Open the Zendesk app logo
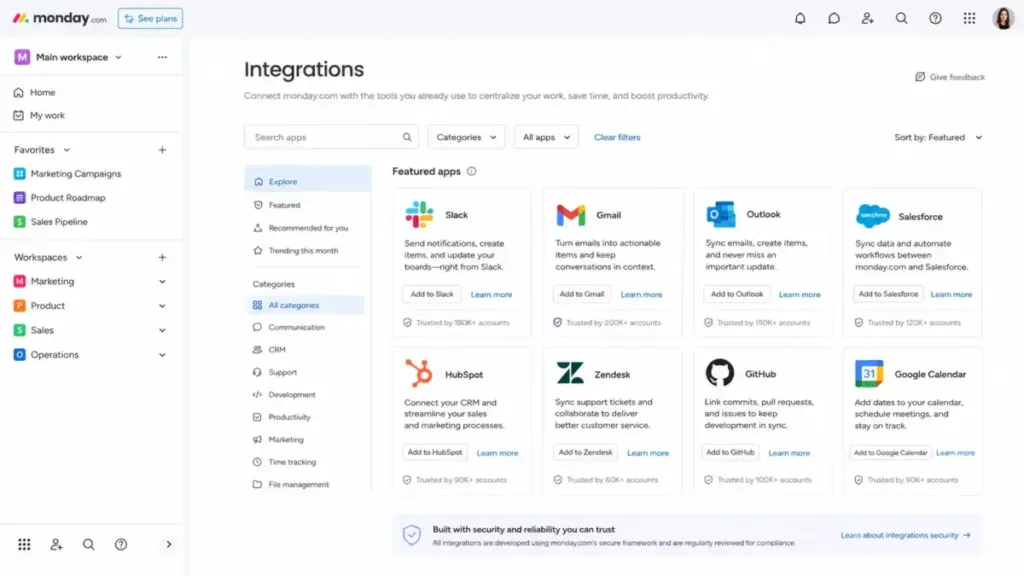The height and width of the screenshot is (576, 1024). (570, 374)
